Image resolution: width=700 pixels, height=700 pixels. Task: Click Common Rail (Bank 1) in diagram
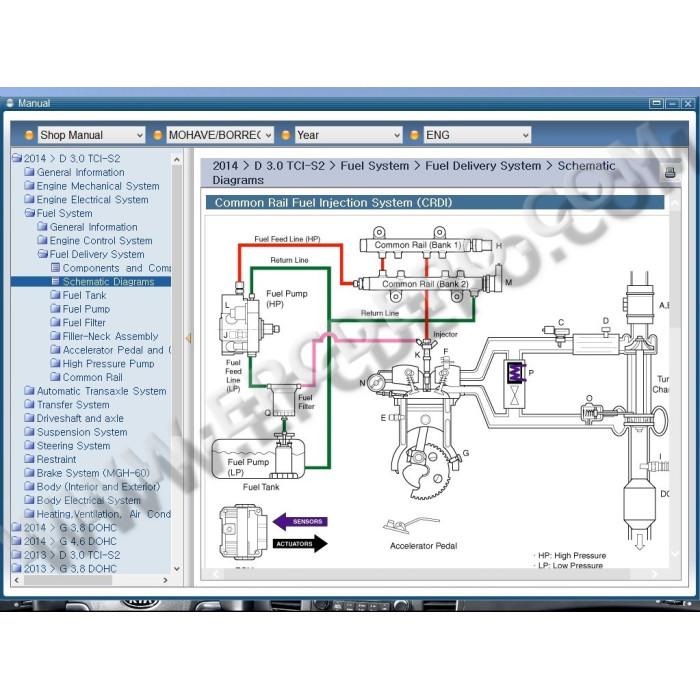(417, 245)
